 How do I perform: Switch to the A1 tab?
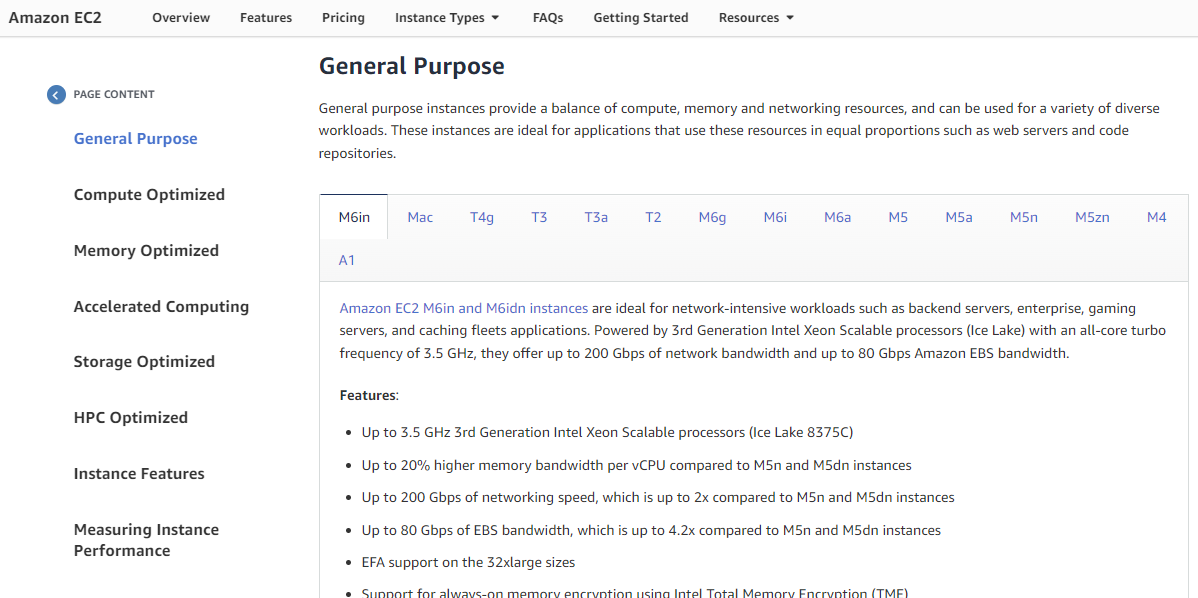point(347,260)
